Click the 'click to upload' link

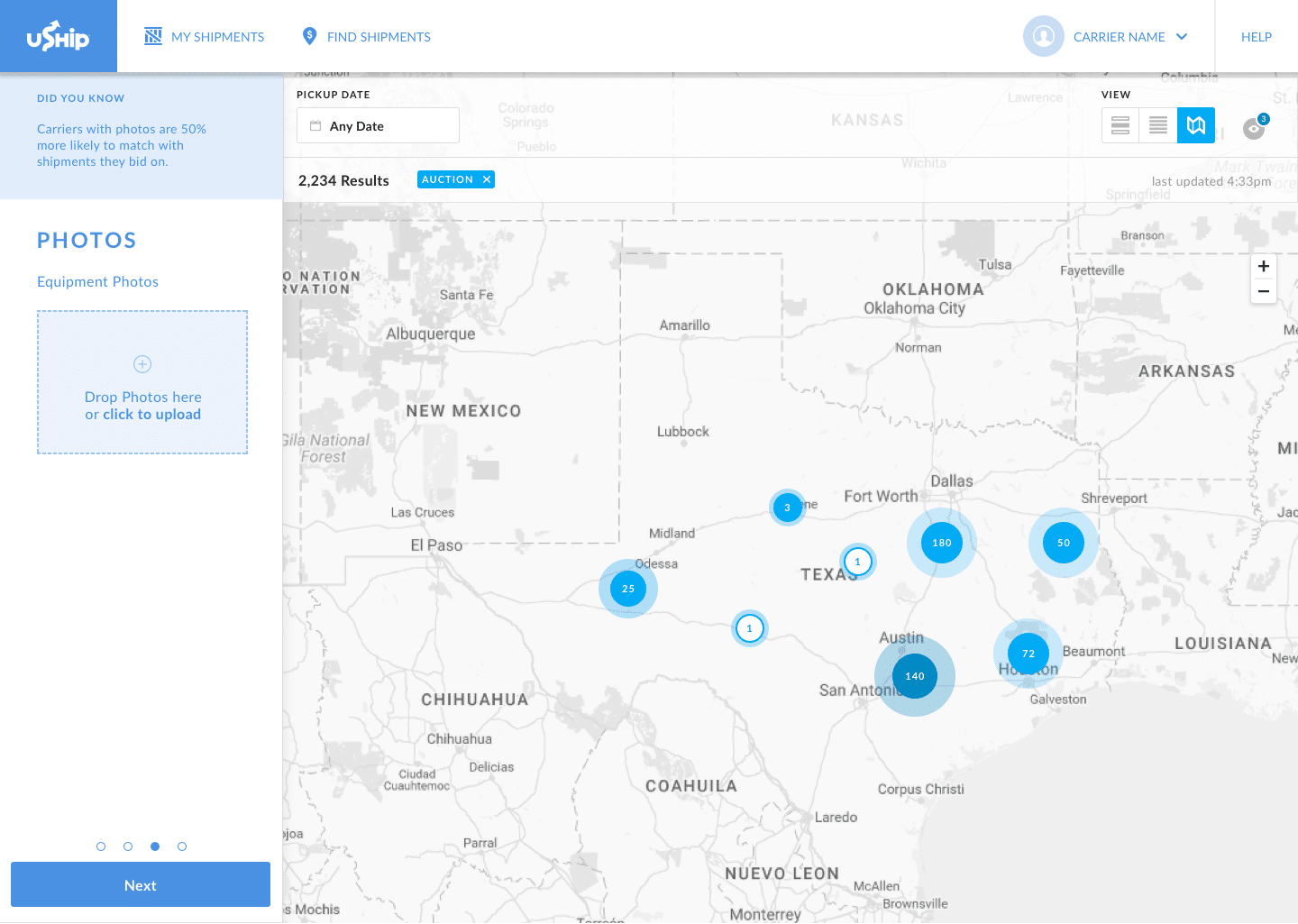pyautogui.click(x=151, y=415)
